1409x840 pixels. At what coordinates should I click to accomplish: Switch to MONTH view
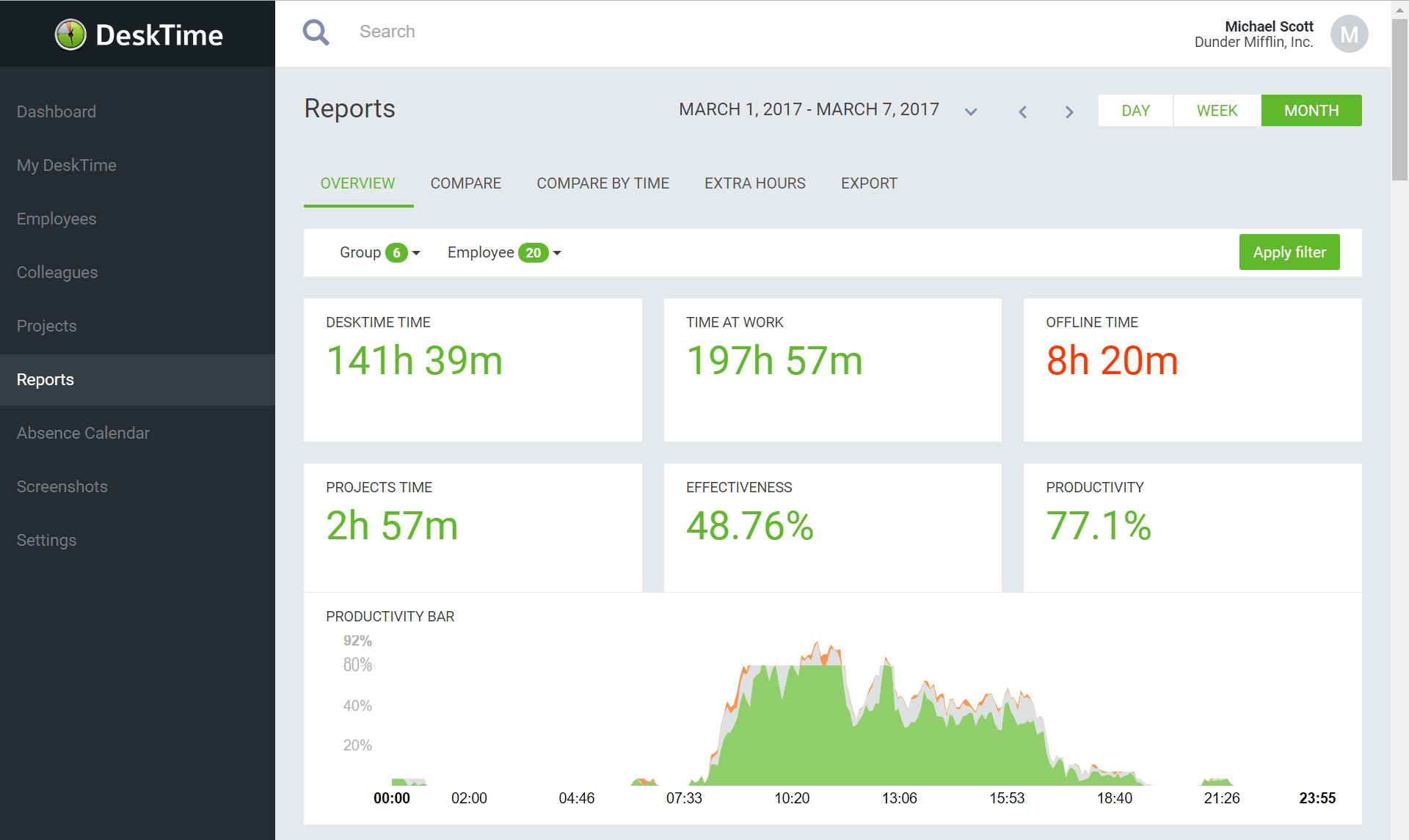pyautogui.click(x=1311, y=111)
